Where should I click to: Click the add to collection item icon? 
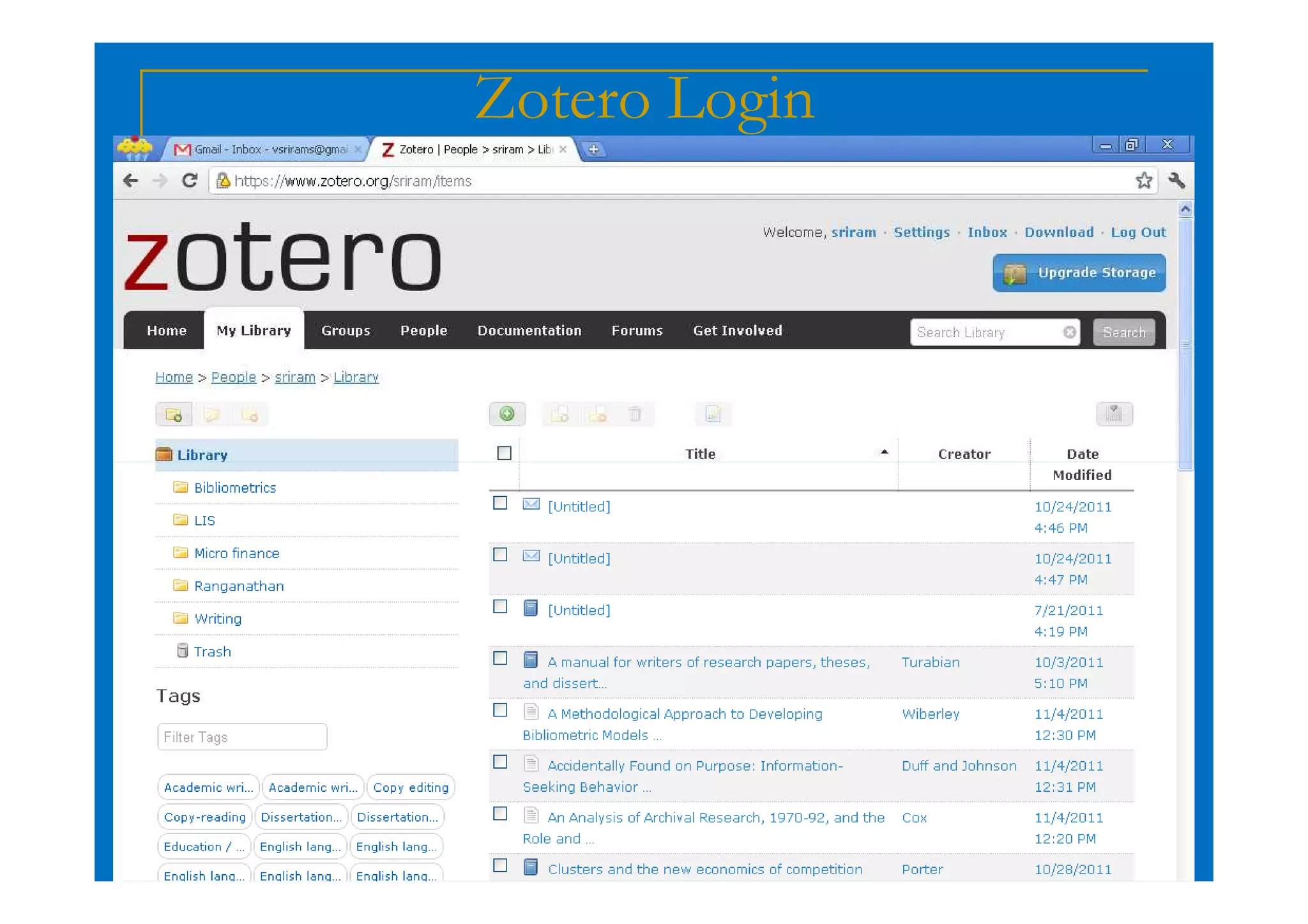(x=560, y=414)
